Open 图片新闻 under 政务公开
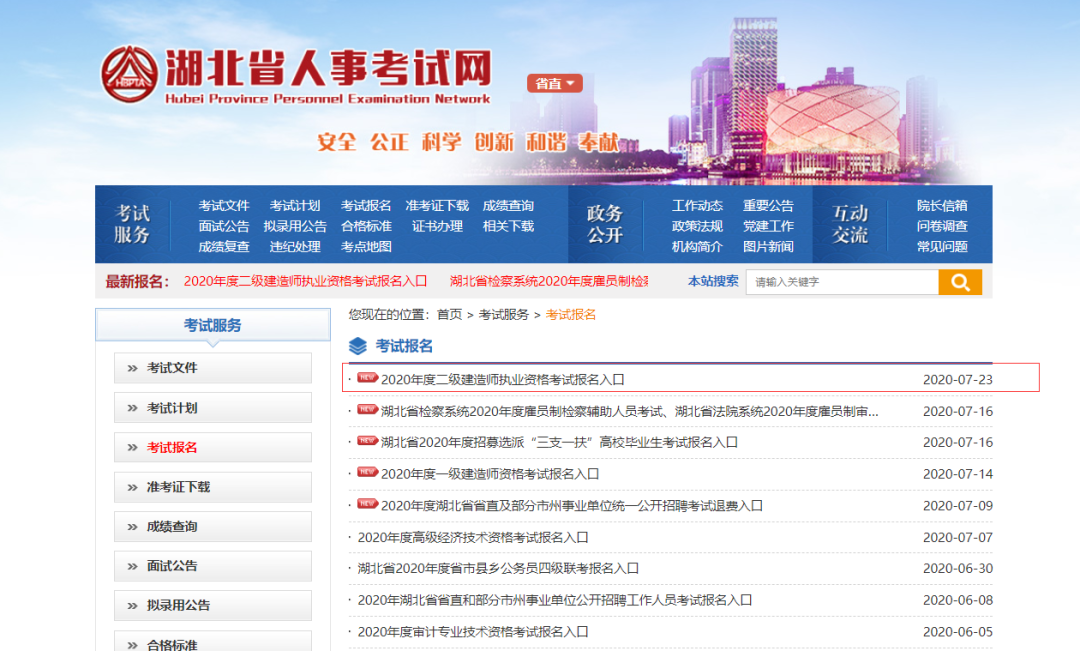This screenshot has height=651, width=1080. pyautogui.click(x=768, y=247)
